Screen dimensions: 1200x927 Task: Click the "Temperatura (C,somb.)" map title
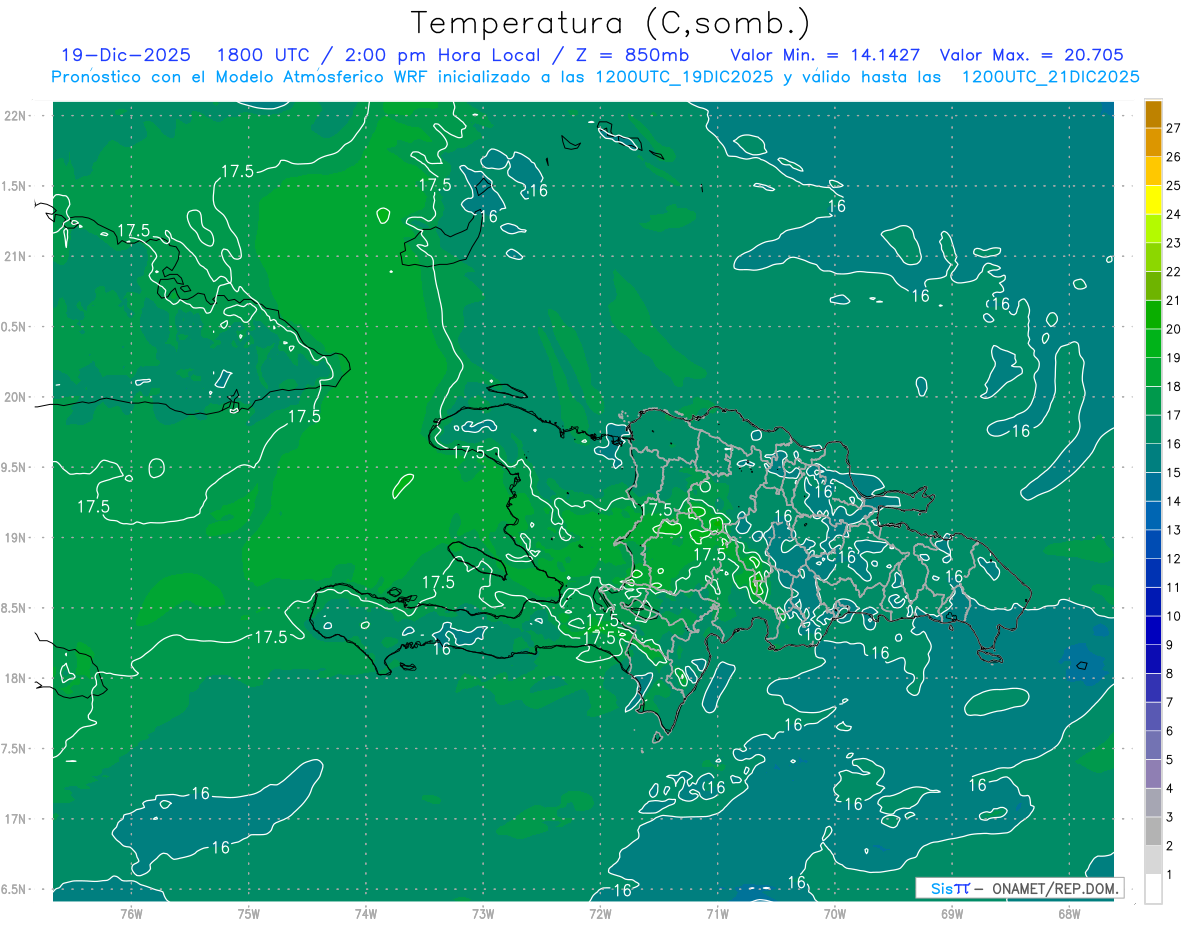click(610, 23)
